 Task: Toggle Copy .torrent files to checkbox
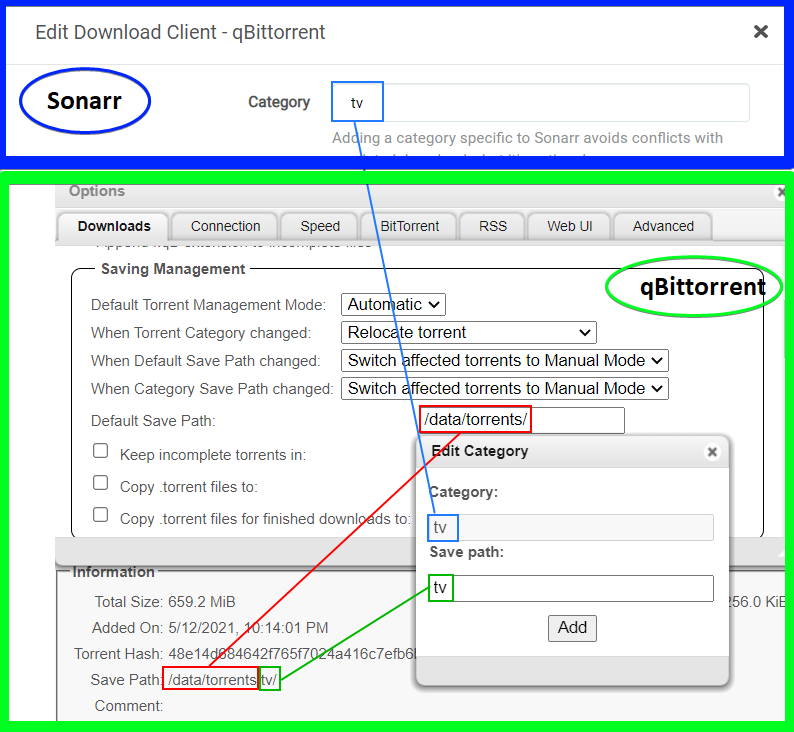click(101, 483)
